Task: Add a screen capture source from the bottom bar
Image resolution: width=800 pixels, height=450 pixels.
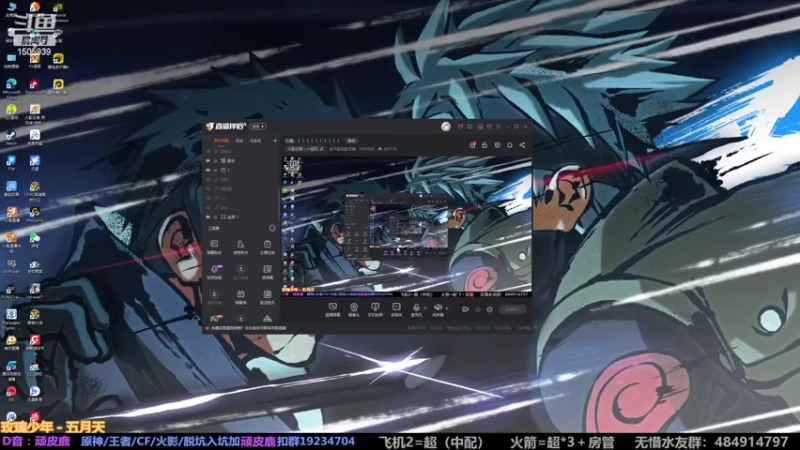Action: tap(333, 309)
